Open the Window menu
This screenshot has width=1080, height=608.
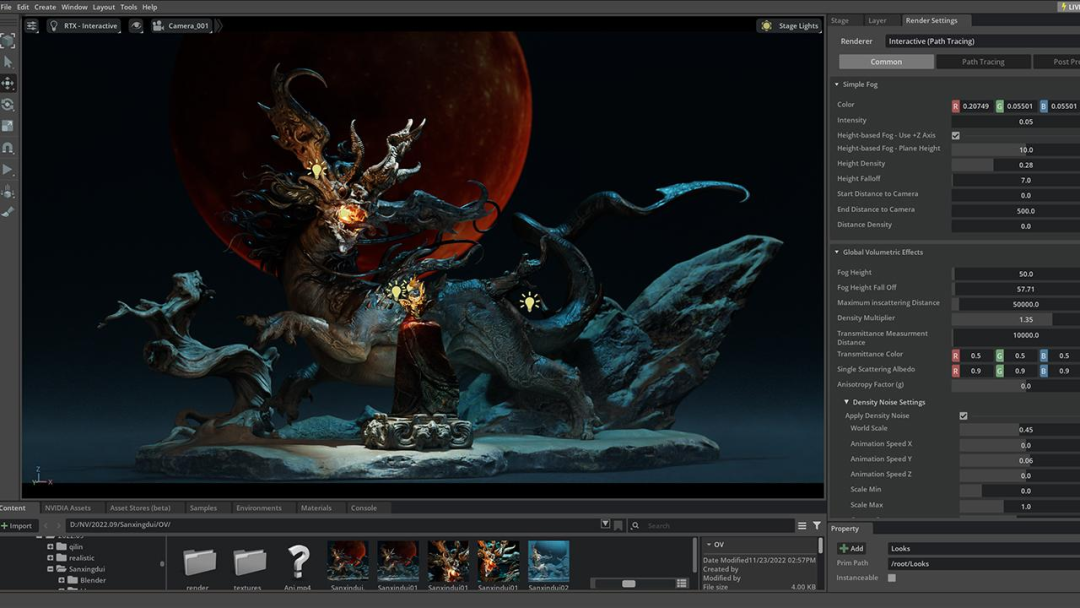coord(74,7)
